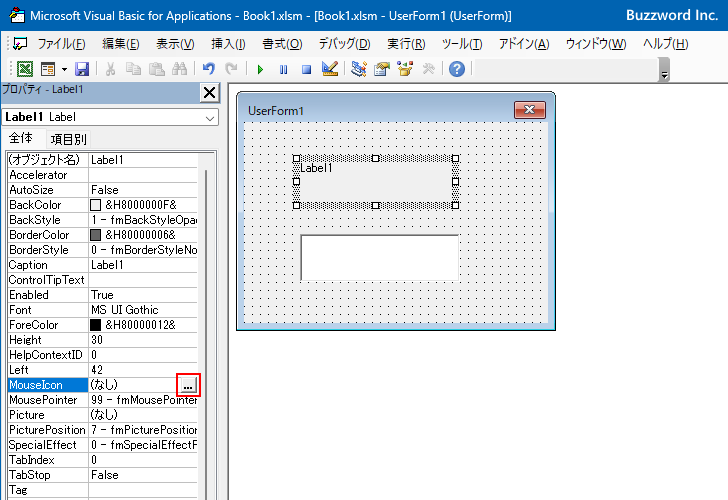Viewport: 728px width, 500px height.
Task: Close the Properties panel with X button
Action: click(209, 92)
